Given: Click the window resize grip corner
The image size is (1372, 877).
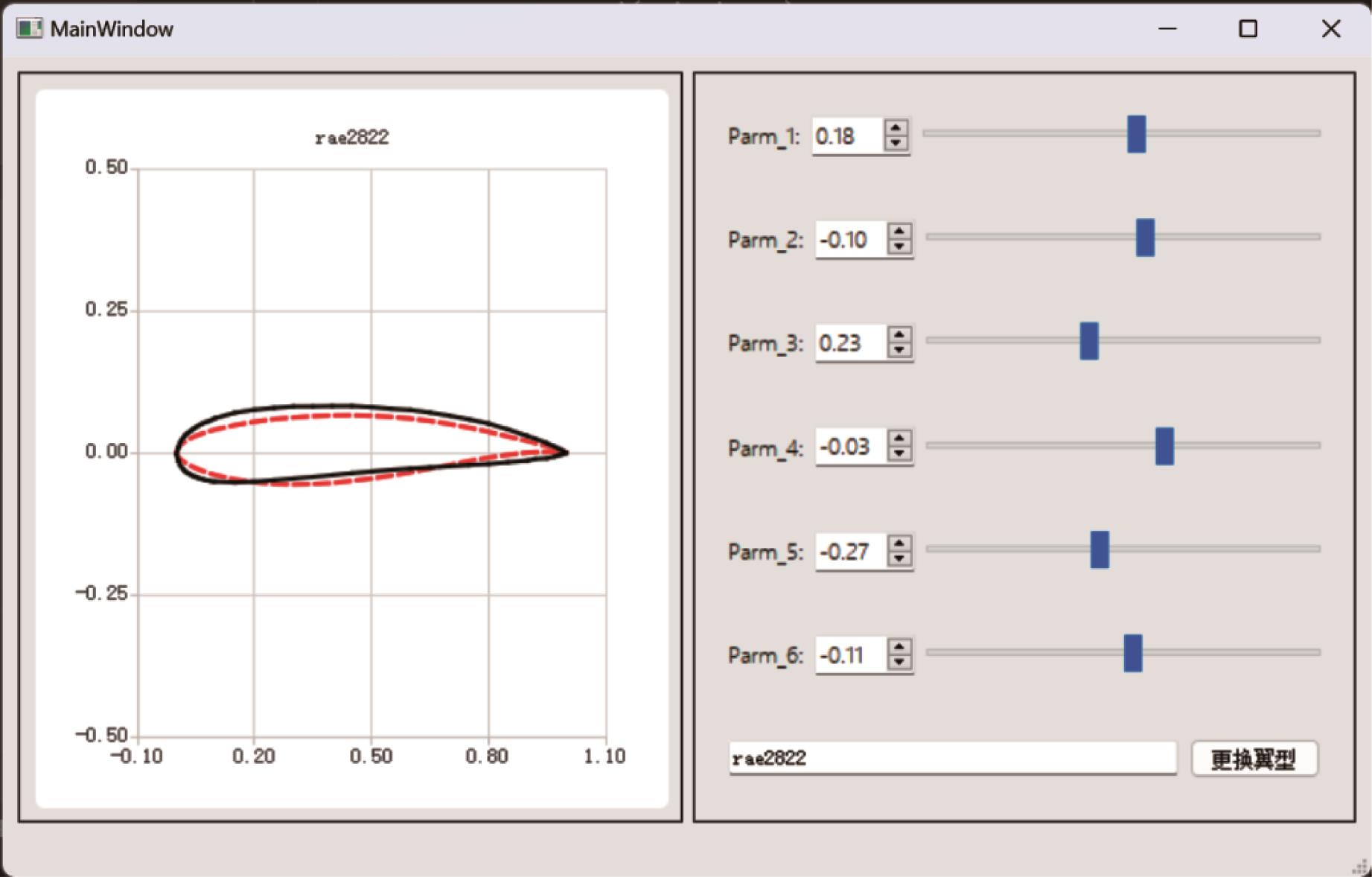Looking at the screenshot, I should [1361, 867].
